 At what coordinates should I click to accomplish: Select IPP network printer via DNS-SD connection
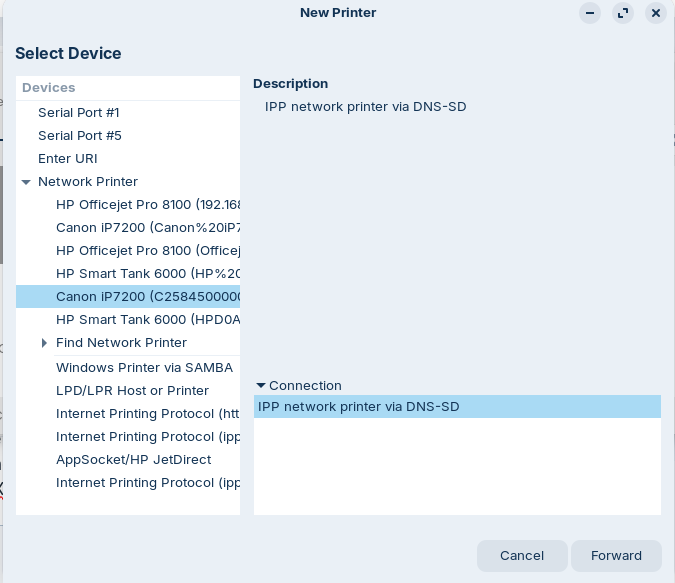click(359, 407)
